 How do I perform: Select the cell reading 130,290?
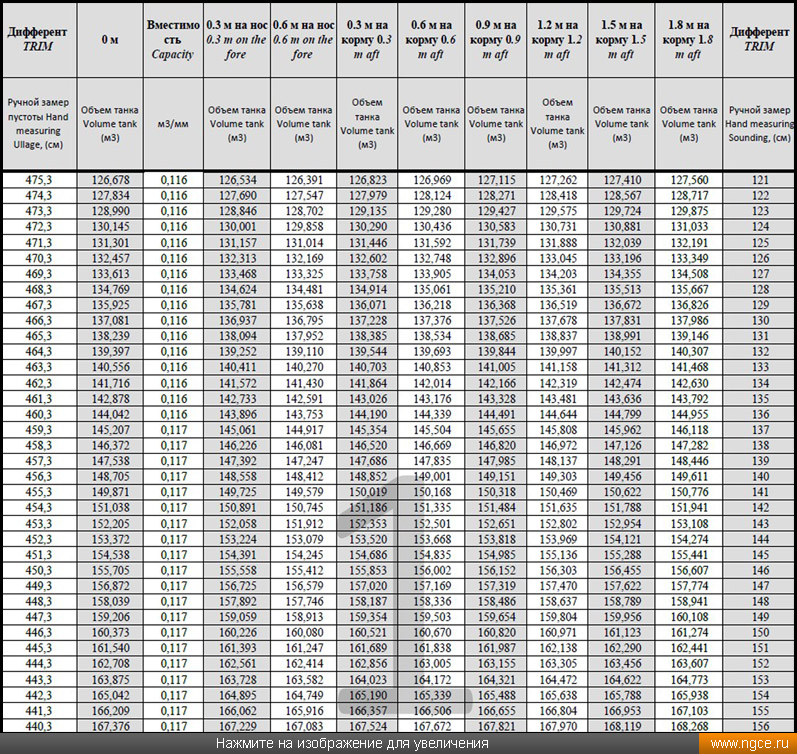(x=368, y=227)
